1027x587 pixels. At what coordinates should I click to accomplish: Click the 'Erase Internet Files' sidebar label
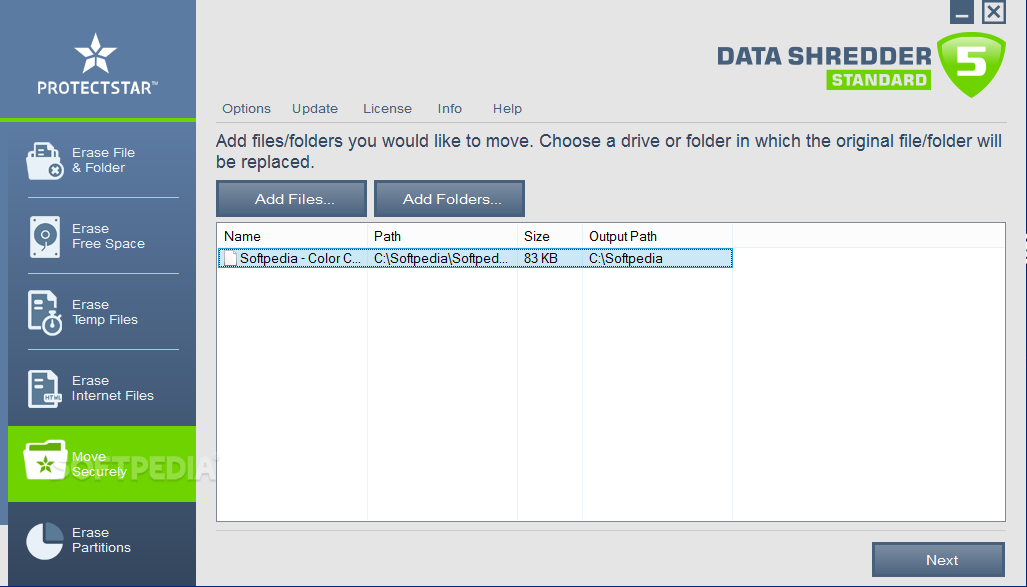[113, 388]
